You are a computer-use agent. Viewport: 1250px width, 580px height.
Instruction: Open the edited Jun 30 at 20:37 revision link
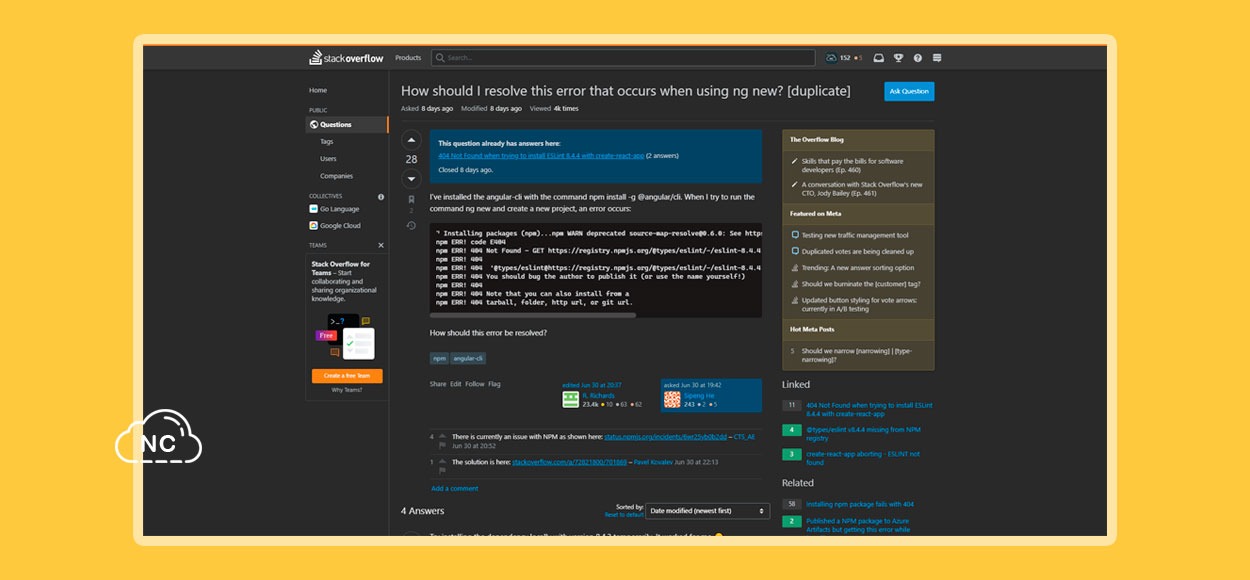(x=592, y=385)
